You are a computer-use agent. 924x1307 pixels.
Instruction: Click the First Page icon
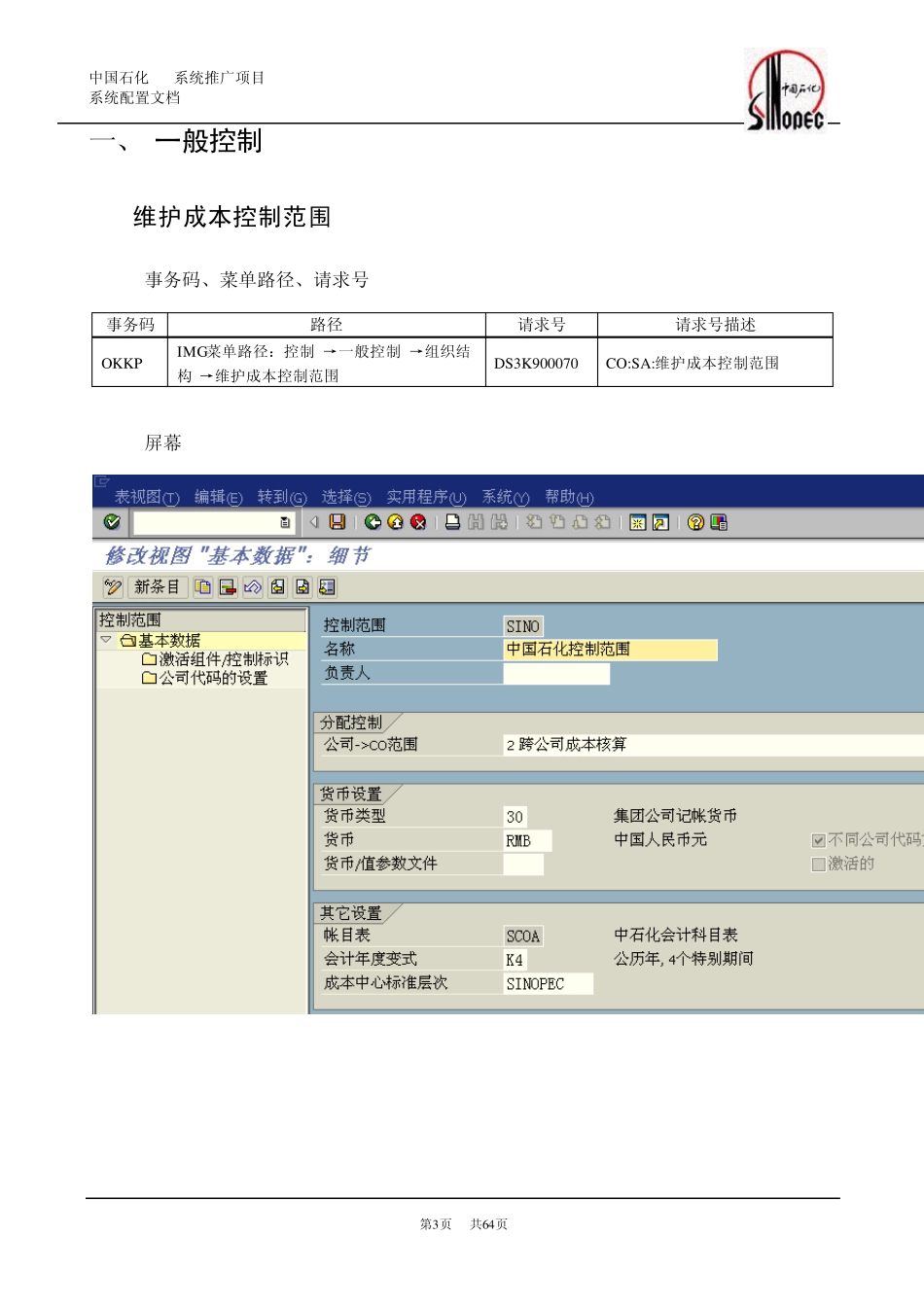[534, 522]
